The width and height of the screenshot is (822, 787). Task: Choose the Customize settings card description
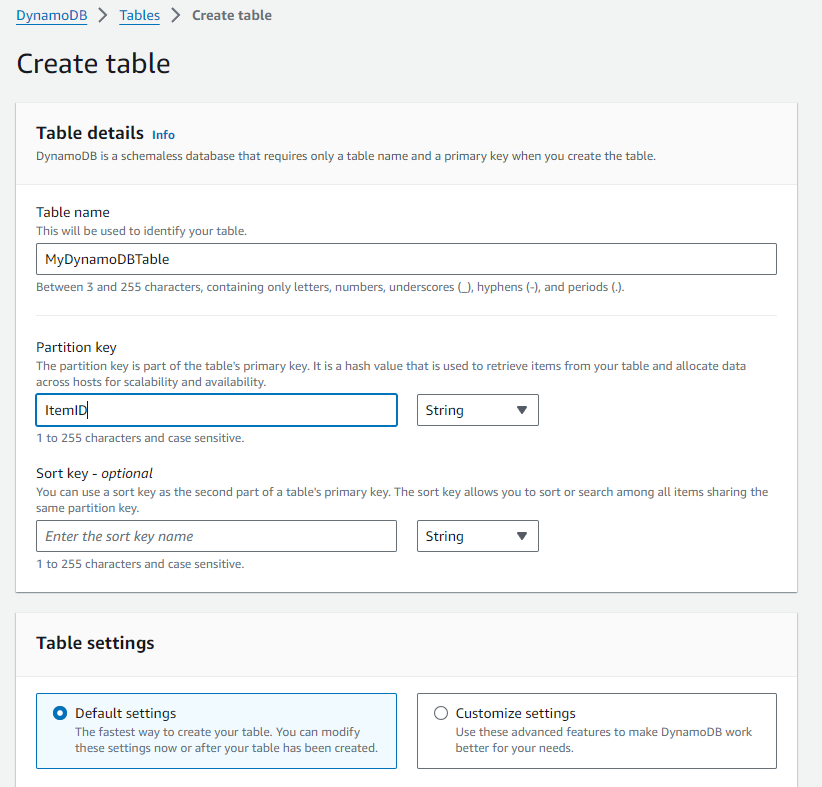click(603, 740)
